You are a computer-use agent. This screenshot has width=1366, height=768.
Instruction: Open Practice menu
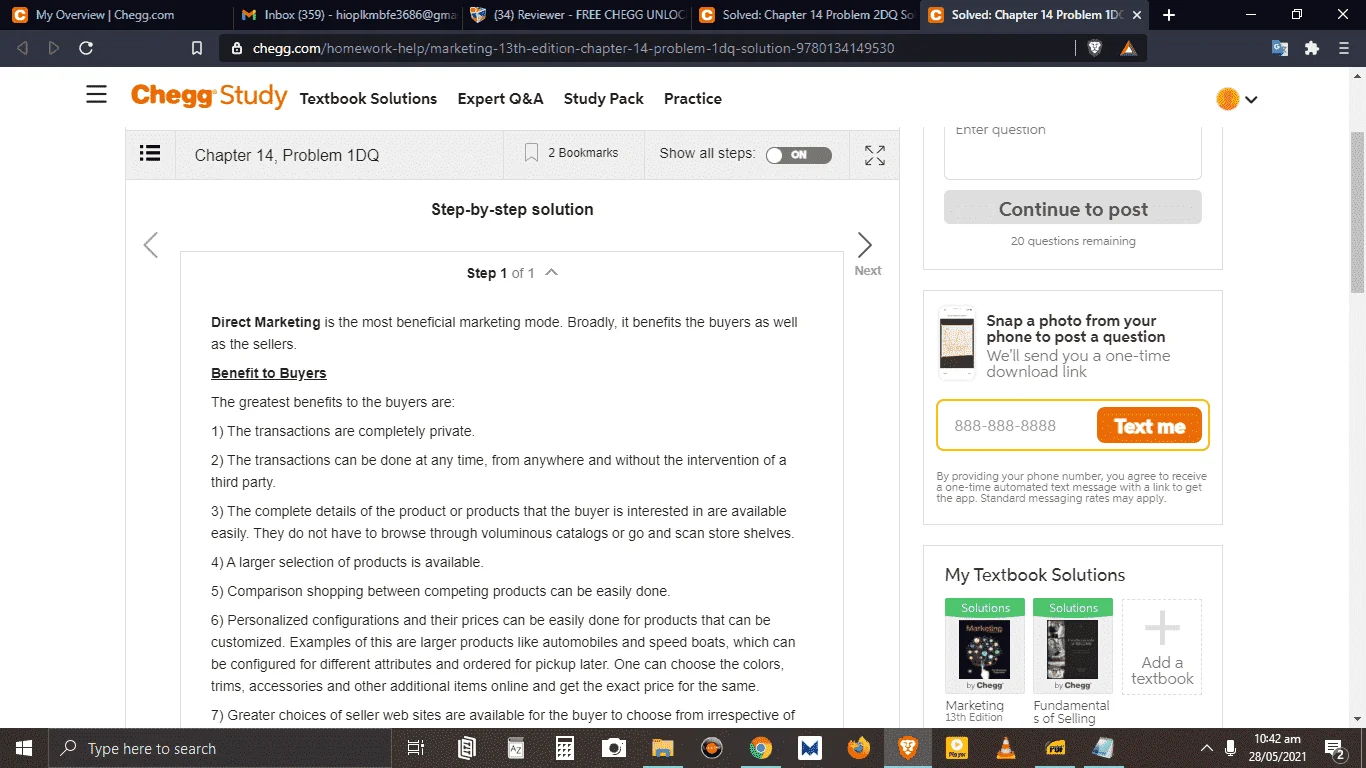coord(693,99)
